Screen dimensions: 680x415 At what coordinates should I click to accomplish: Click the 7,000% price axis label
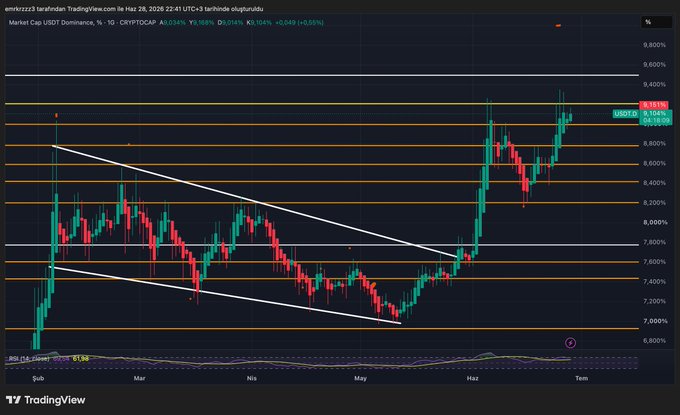(655, 321)
